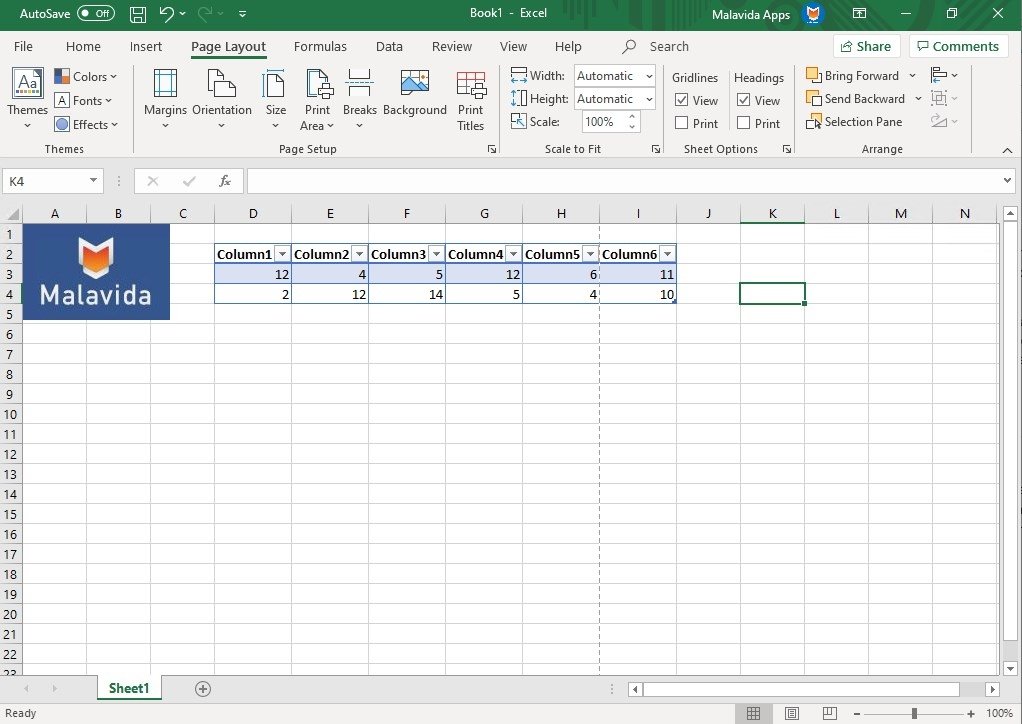This screenshot has height=724, width=1022.
Task: Open the Size menu in Page Setup
Action: [x=275, y=98]
